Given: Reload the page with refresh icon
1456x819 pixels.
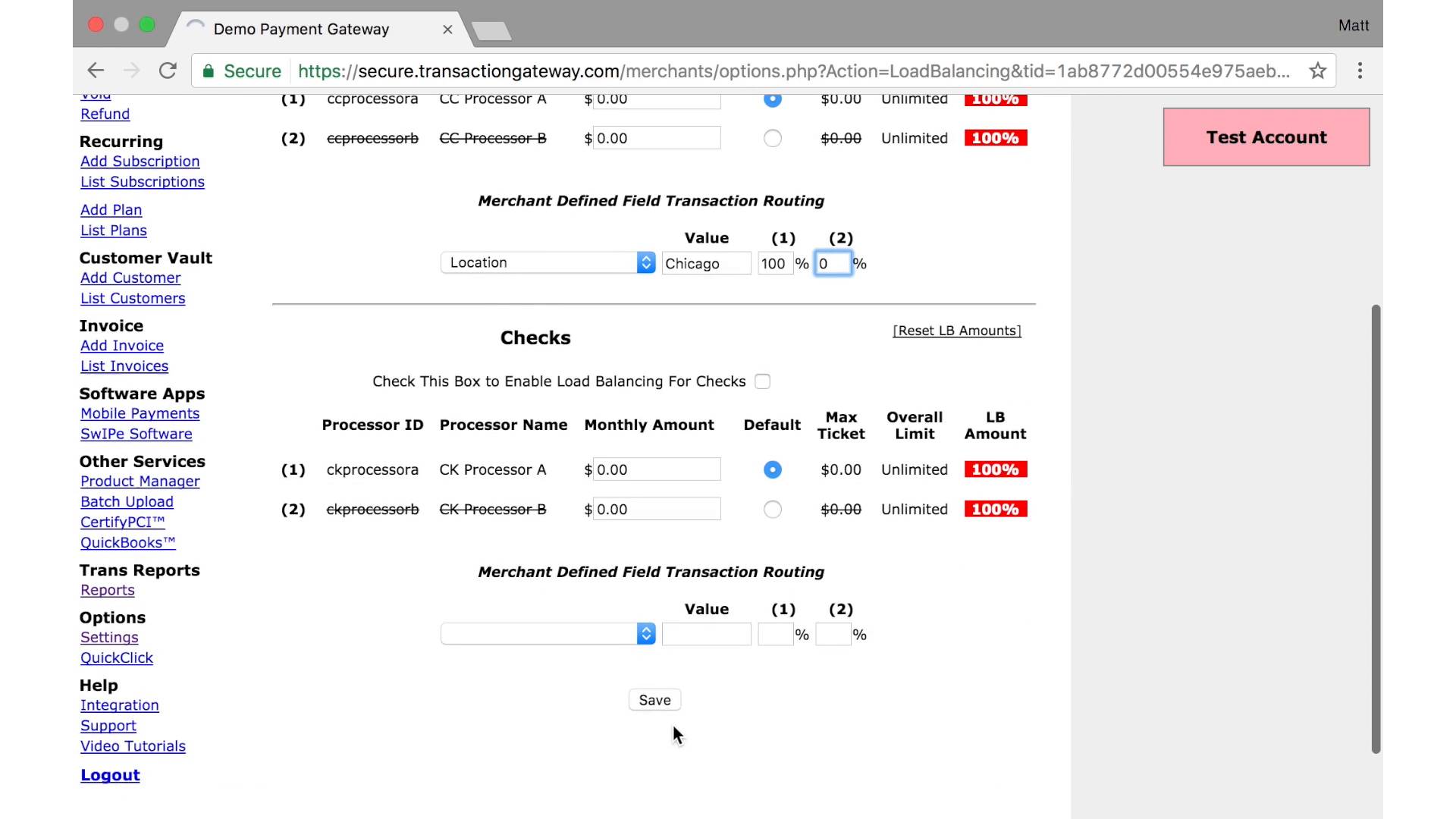Looking at the screenshot, I should click(x=168, y=71).
